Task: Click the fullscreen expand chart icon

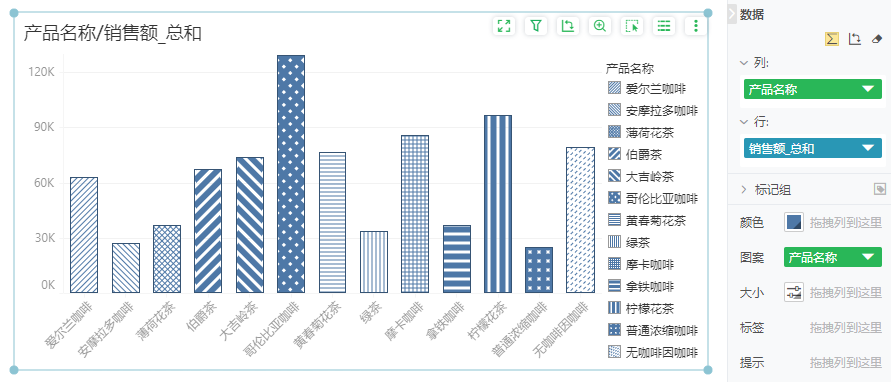Action: click(504, 26)
